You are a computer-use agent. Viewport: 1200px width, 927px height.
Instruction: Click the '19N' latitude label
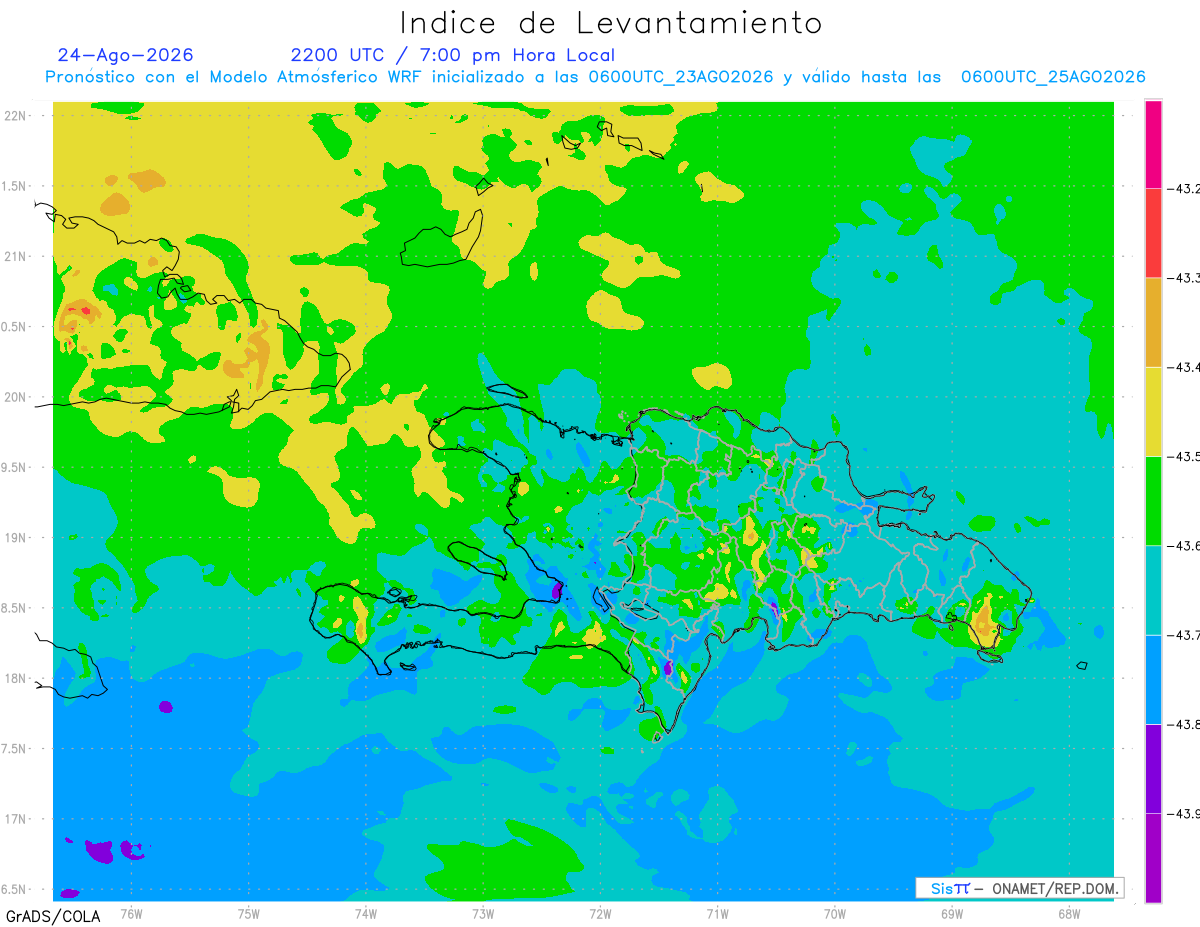pyautogui.click(x=17, y=538)
